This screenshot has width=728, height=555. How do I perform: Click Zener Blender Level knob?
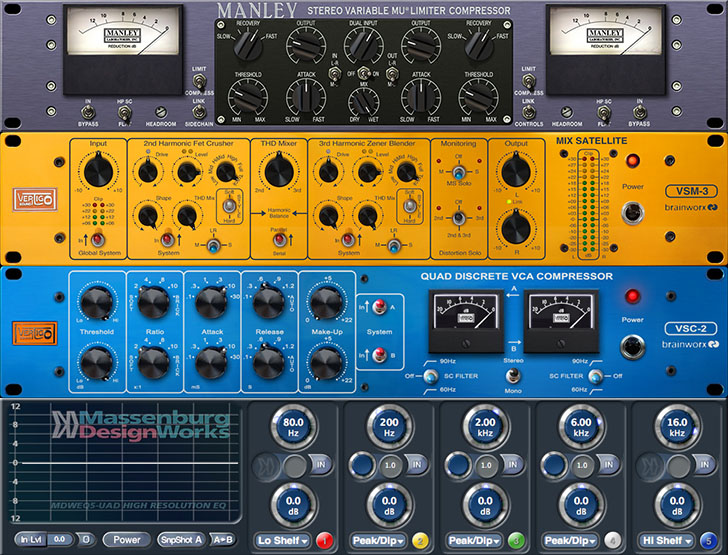pos(368,172)
